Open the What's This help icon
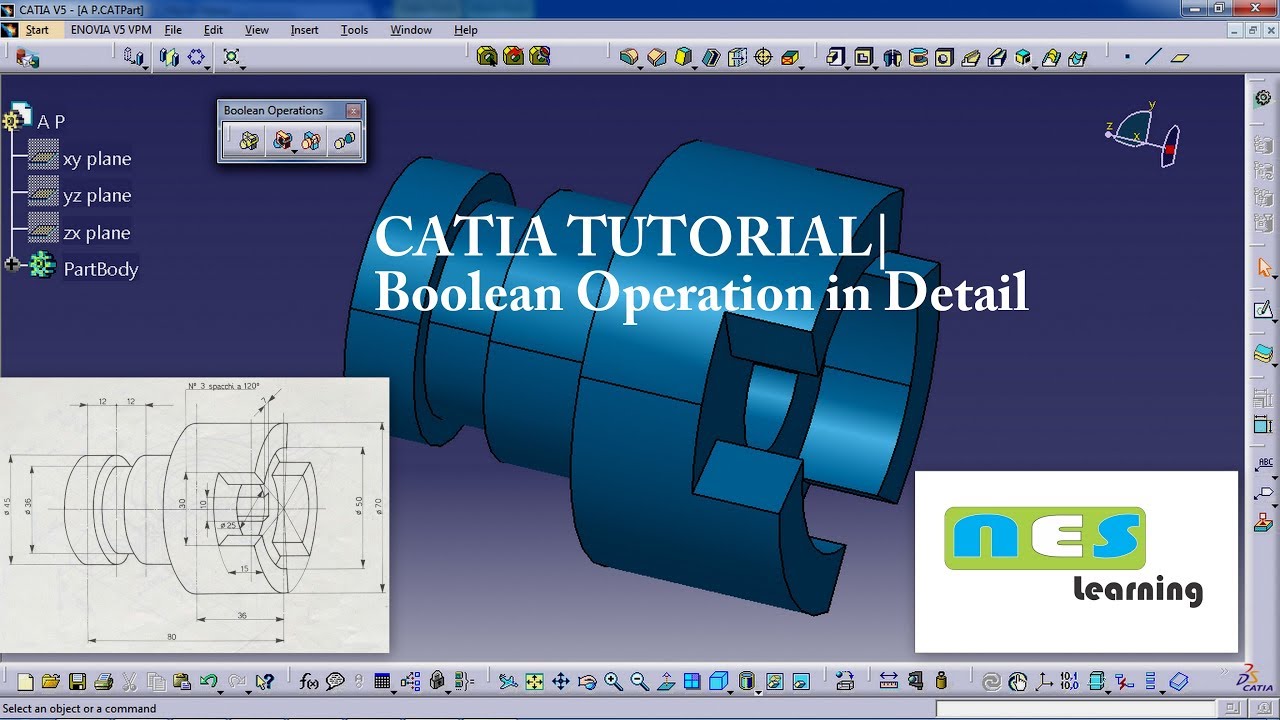This screenshot has height=720, width=1280. pos(264,682)
